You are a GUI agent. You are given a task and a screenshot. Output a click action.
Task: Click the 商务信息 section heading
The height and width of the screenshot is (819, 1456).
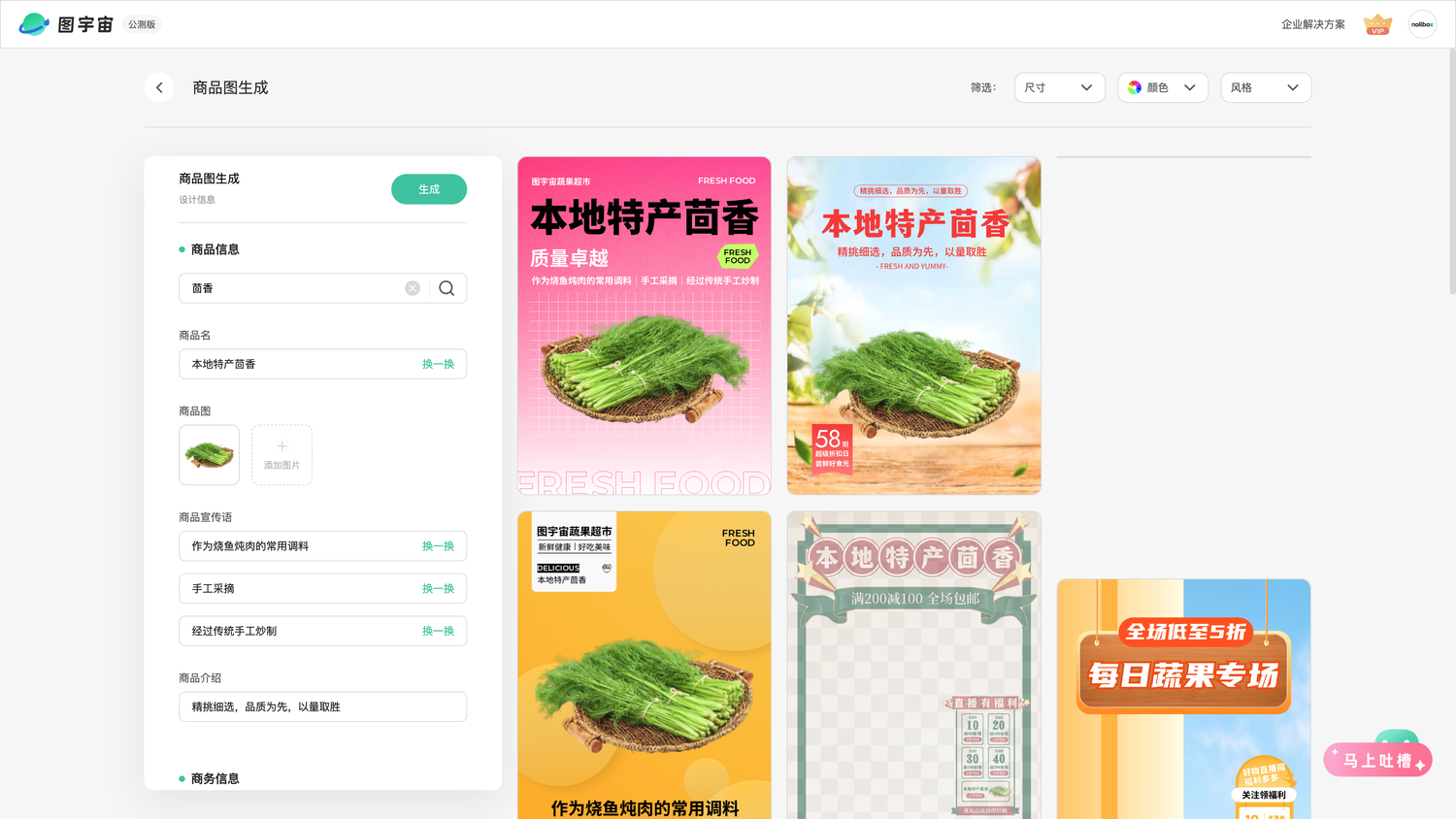coord(215,778)
